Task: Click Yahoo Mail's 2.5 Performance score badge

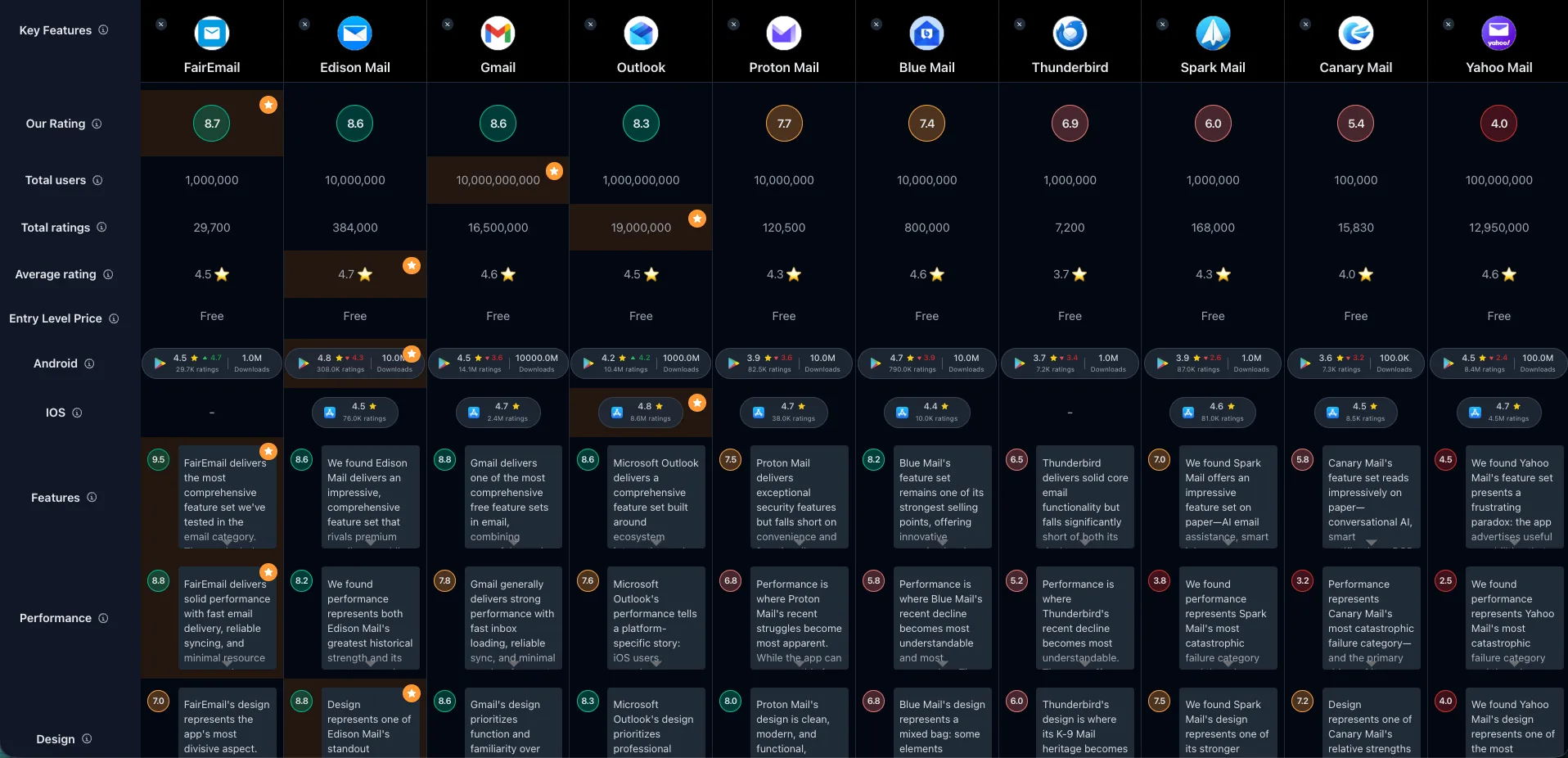Action: pyautogui.click(x=1446, y=580)
